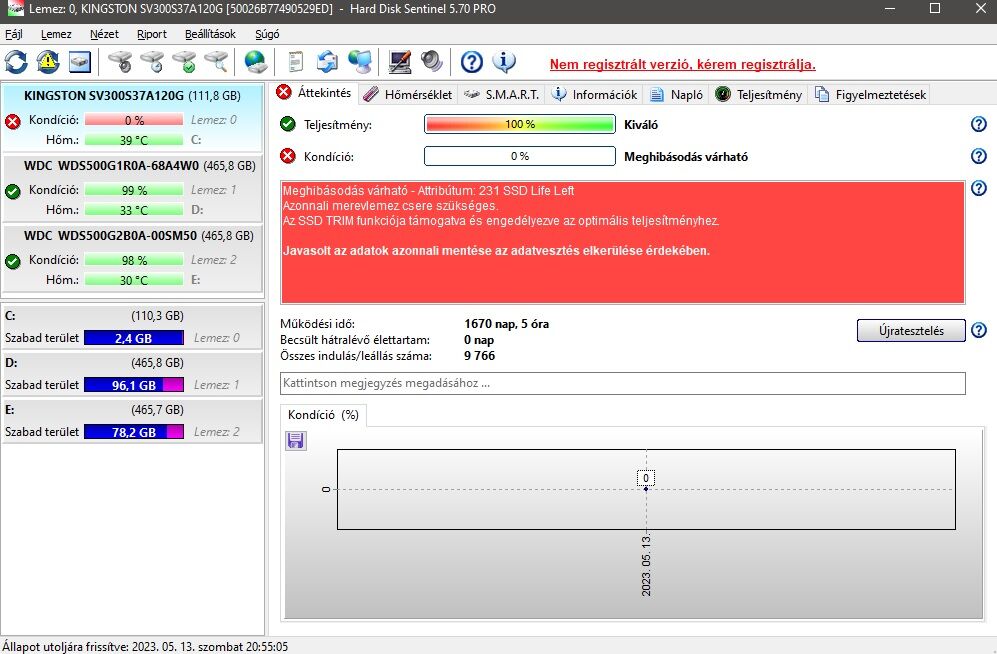Viewport: 997px width, 654px height.
Task: Click the disk panel toolbar icon
Action: click(x=80, y=62)
